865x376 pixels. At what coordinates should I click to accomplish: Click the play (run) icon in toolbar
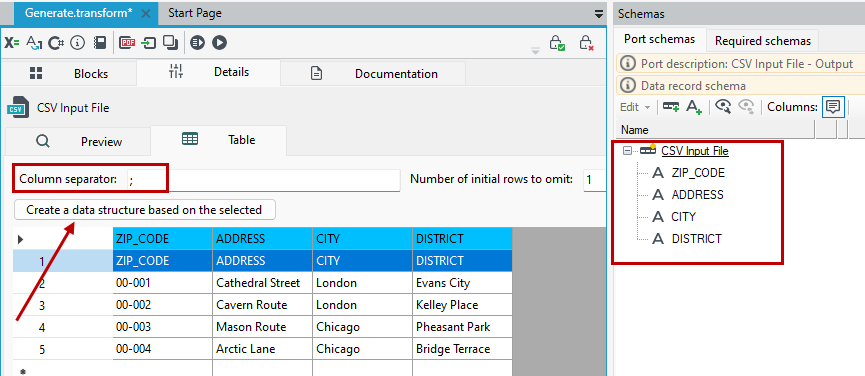click(220, 42)
